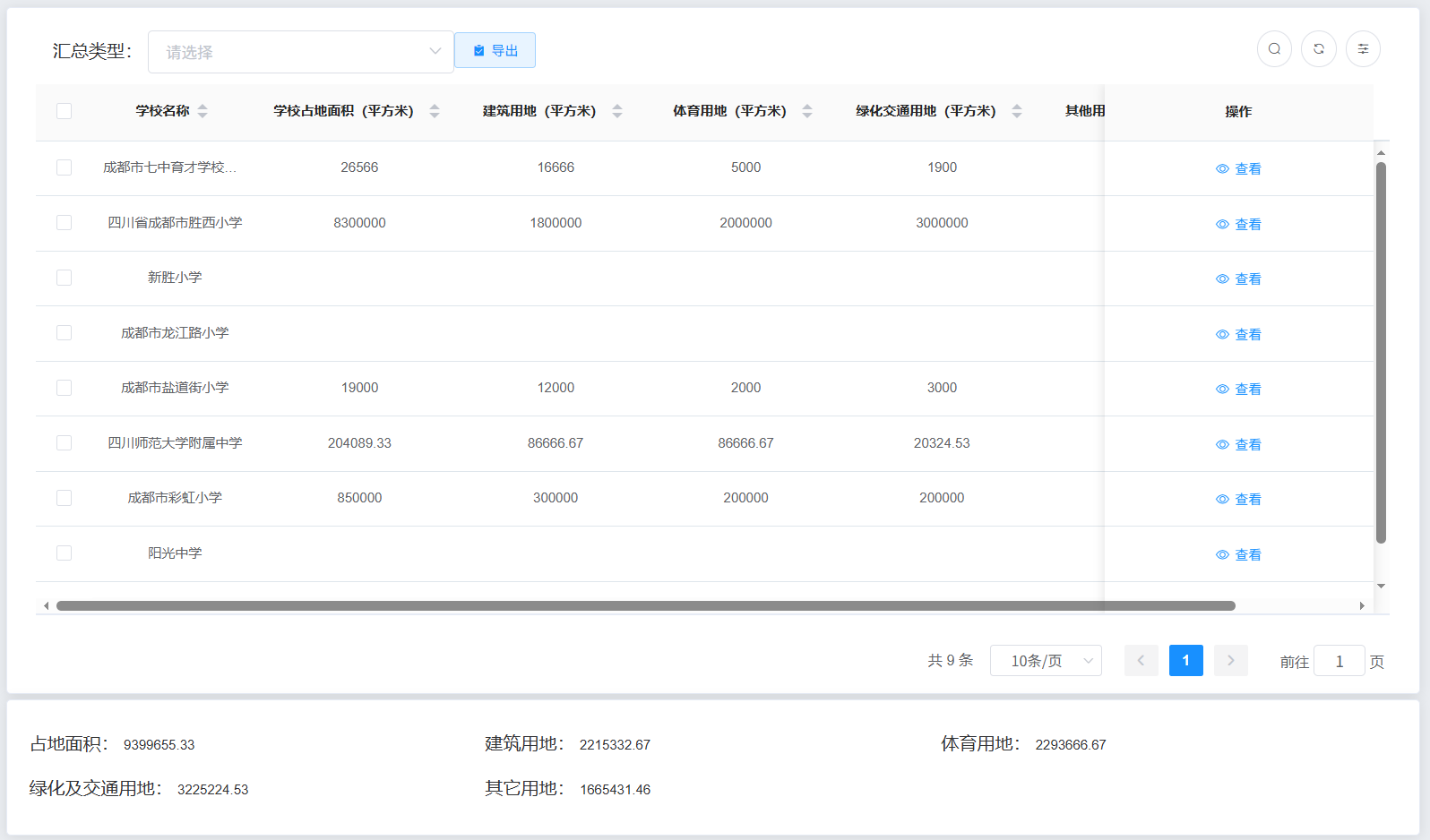This screenshot has width=1430, height=840.
Task: Sort by 体育用地 column arrows
Action: pos(807,111)
